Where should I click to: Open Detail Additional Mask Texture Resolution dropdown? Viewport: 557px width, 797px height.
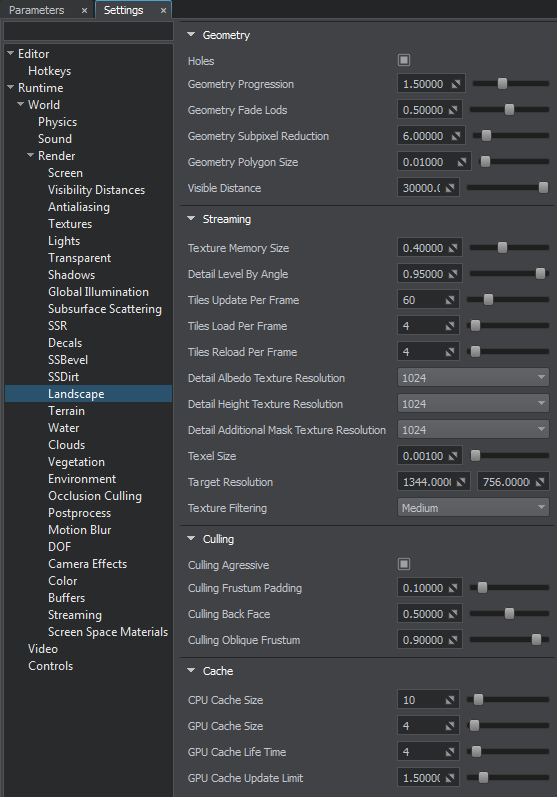click(473, 430)
